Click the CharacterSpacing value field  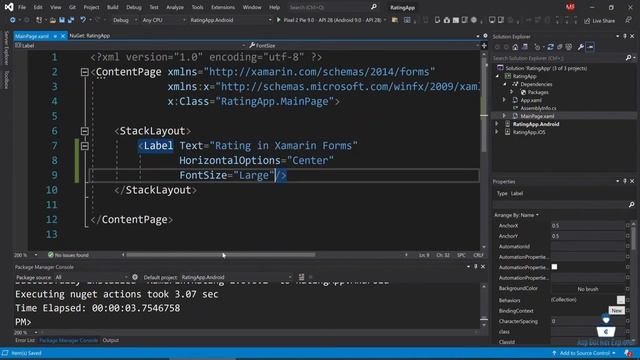click(588, 321)
